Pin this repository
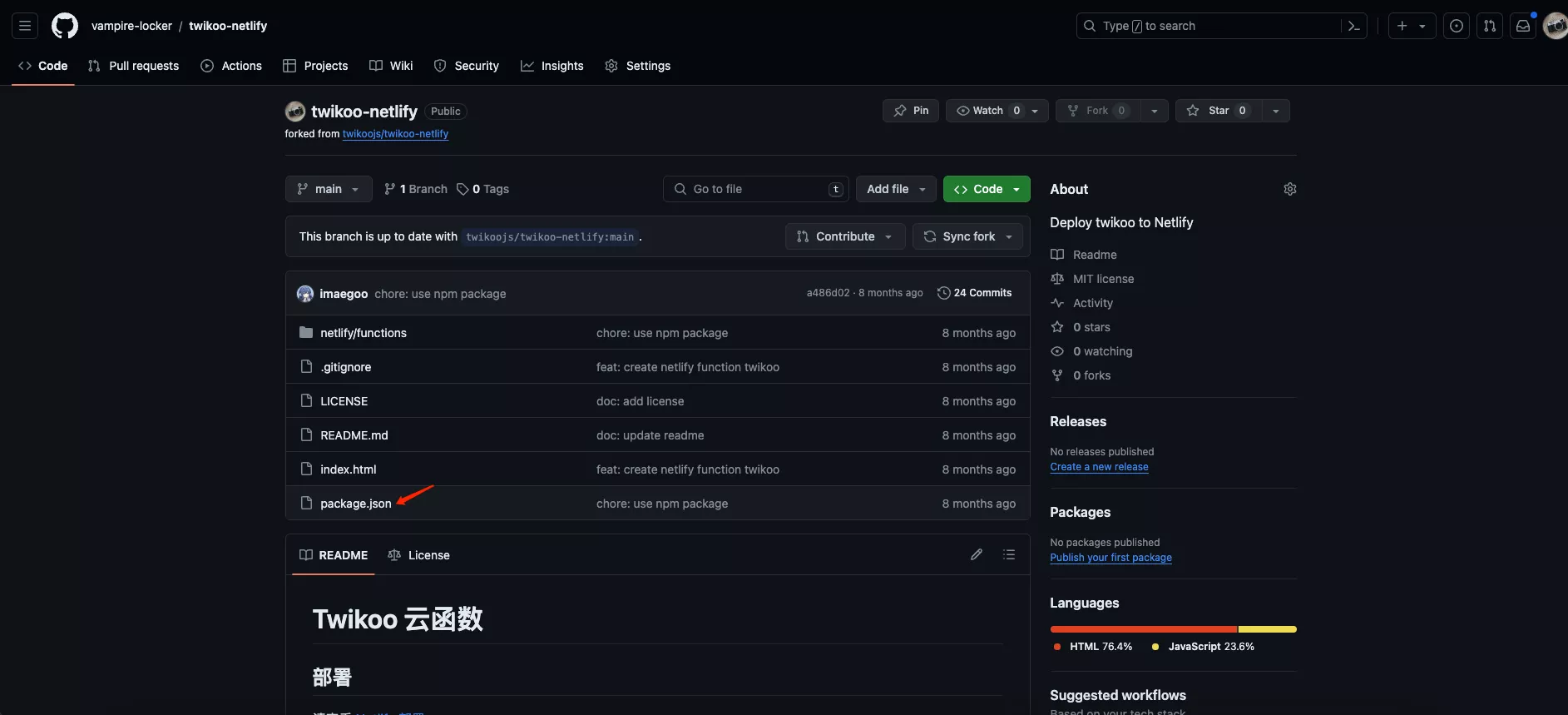 [x=911, y=111]
